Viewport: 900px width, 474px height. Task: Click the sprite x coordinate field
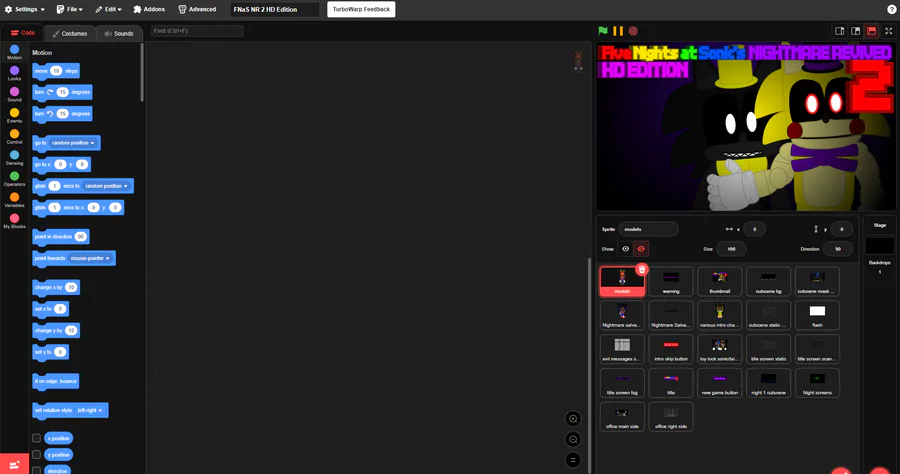tap(754, 229)
